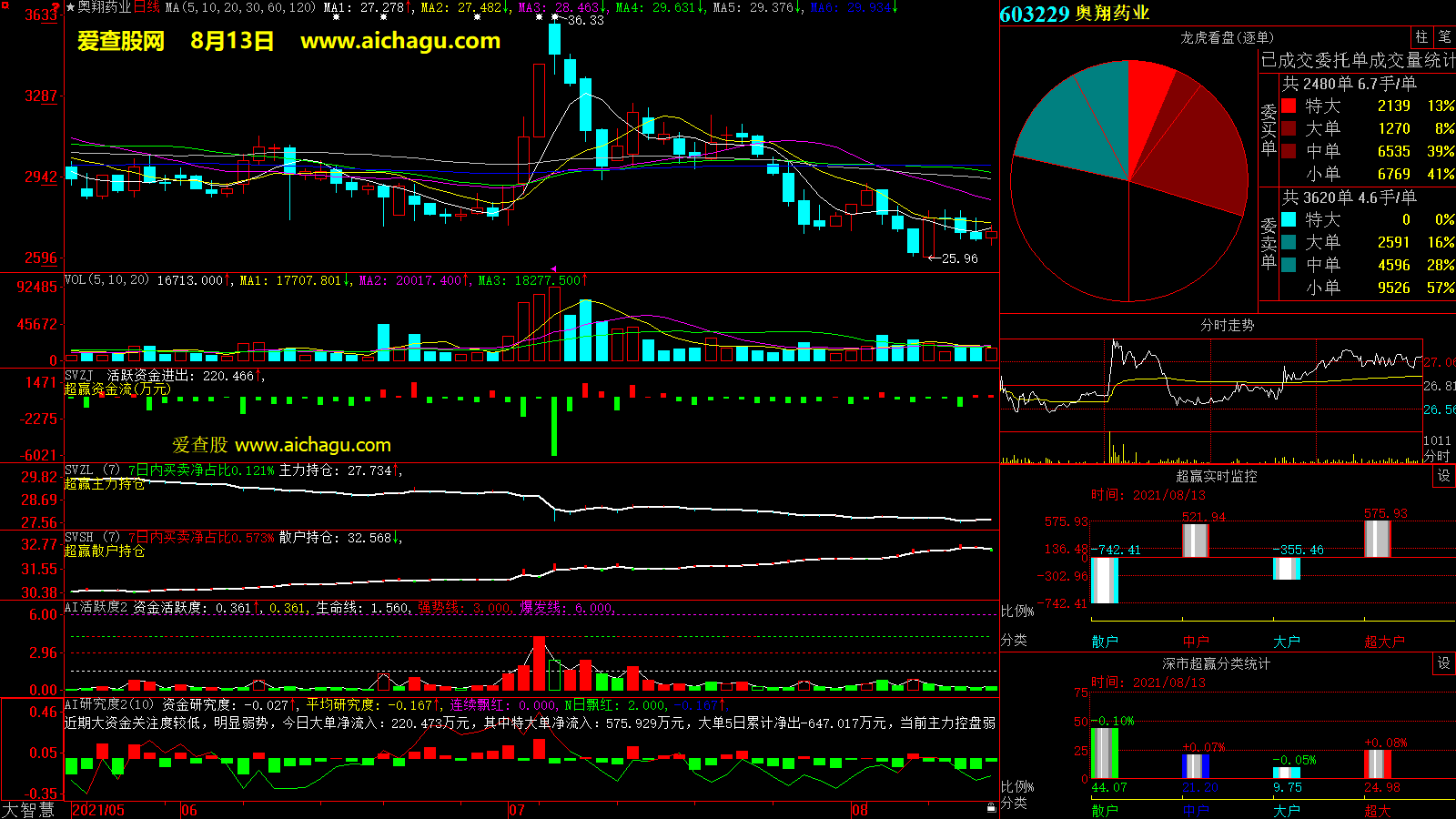Screen dimensions: 1456x819
Task: Switch to 柱 bar view mode
Action: 1421,37
